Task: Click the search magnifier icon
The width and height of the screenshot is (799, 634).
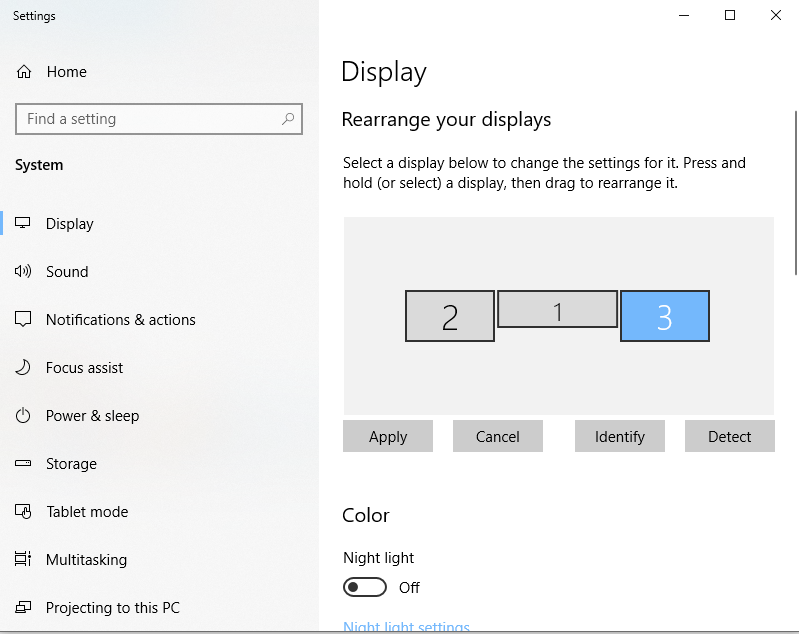Action: 288,119
